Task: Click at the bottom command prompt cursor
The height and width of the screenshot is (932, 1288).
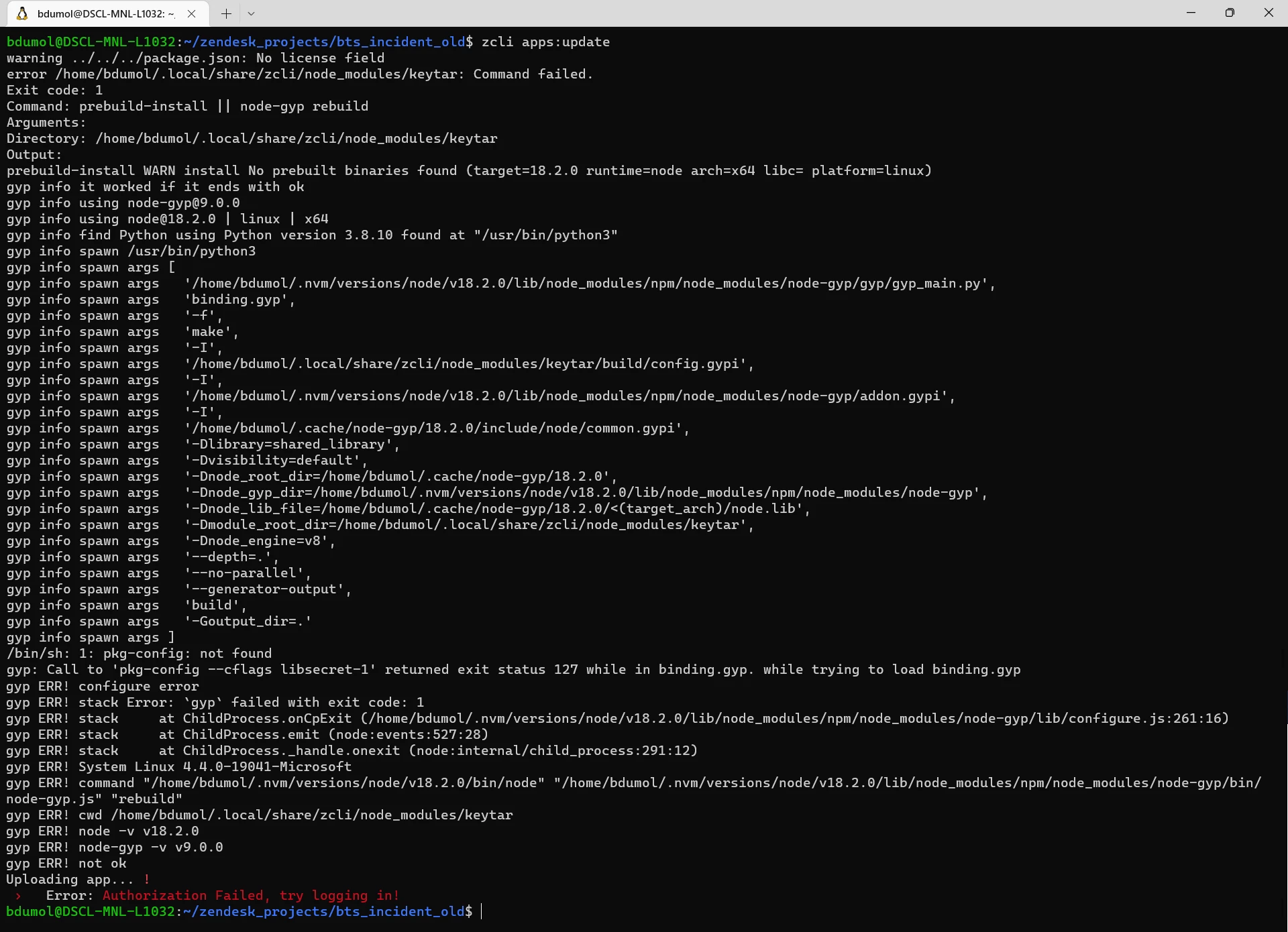Action: tap(482, 911)
